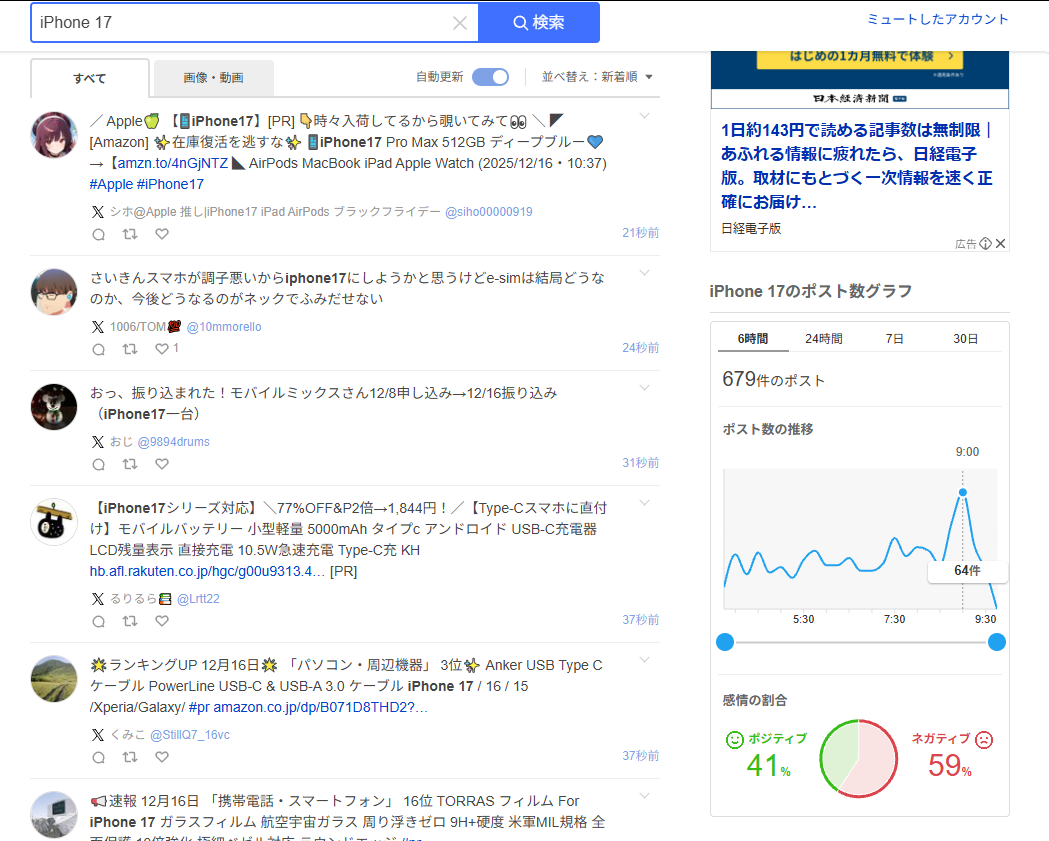Like くみこ's Anker cable post

161,758
